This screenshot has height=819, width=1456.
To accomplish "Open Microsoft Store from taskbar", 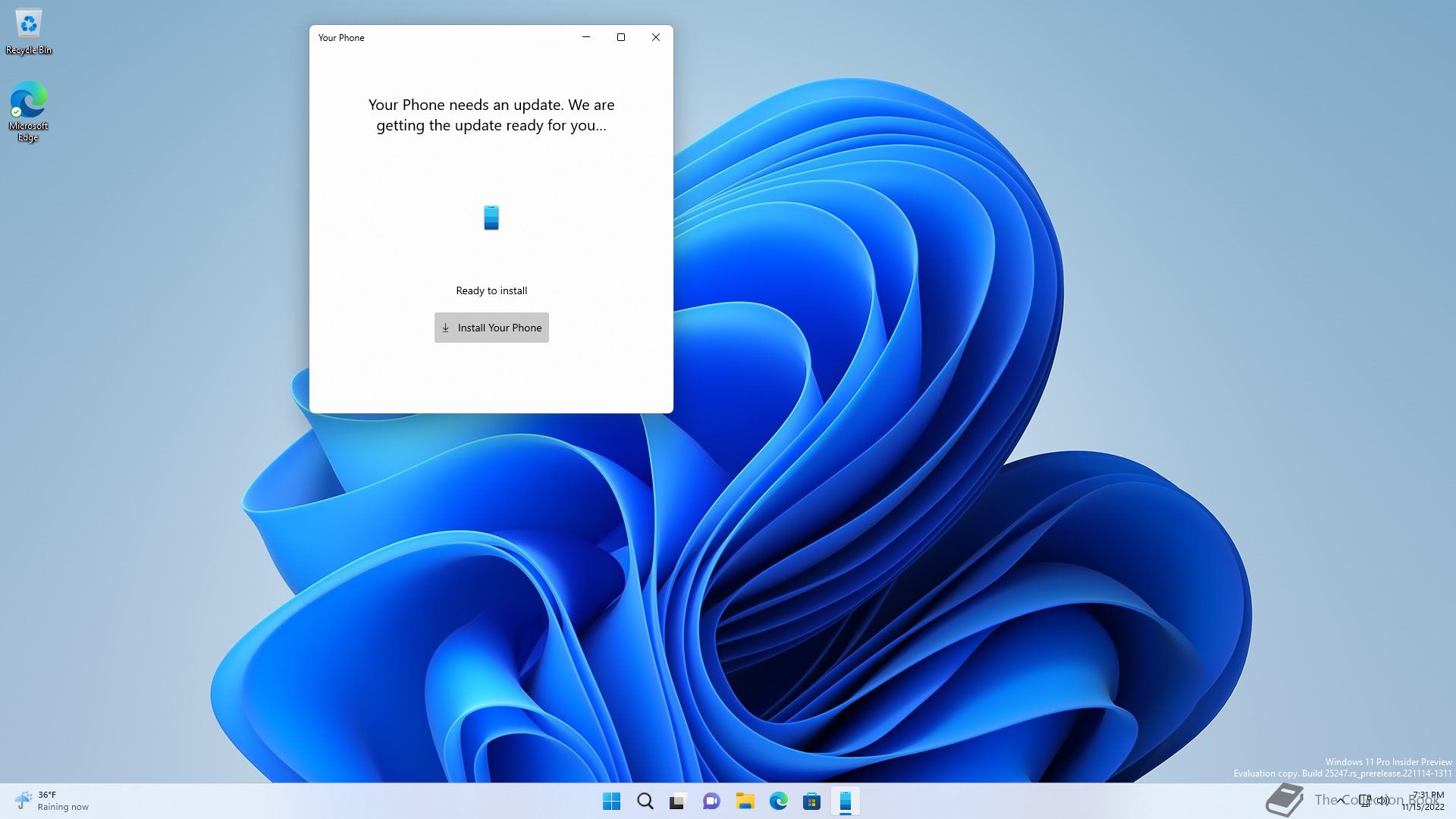I will (811, 801).
